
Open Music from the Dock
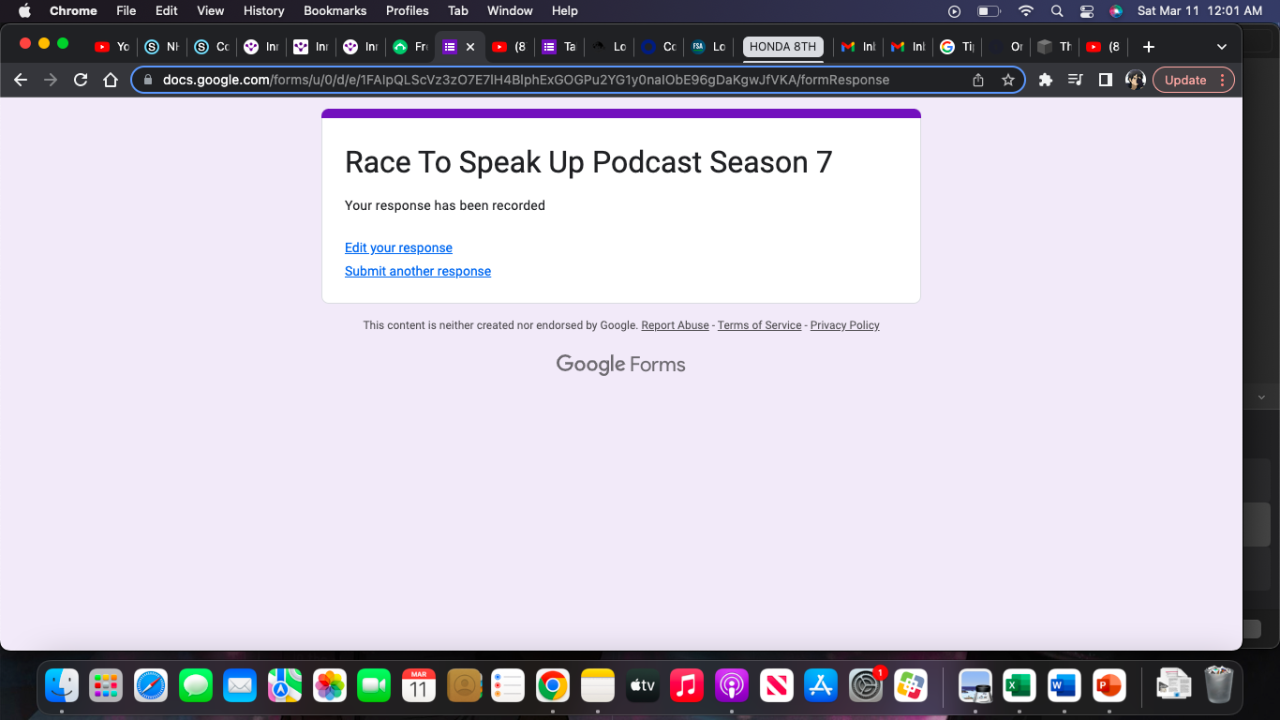pos(687,685)
